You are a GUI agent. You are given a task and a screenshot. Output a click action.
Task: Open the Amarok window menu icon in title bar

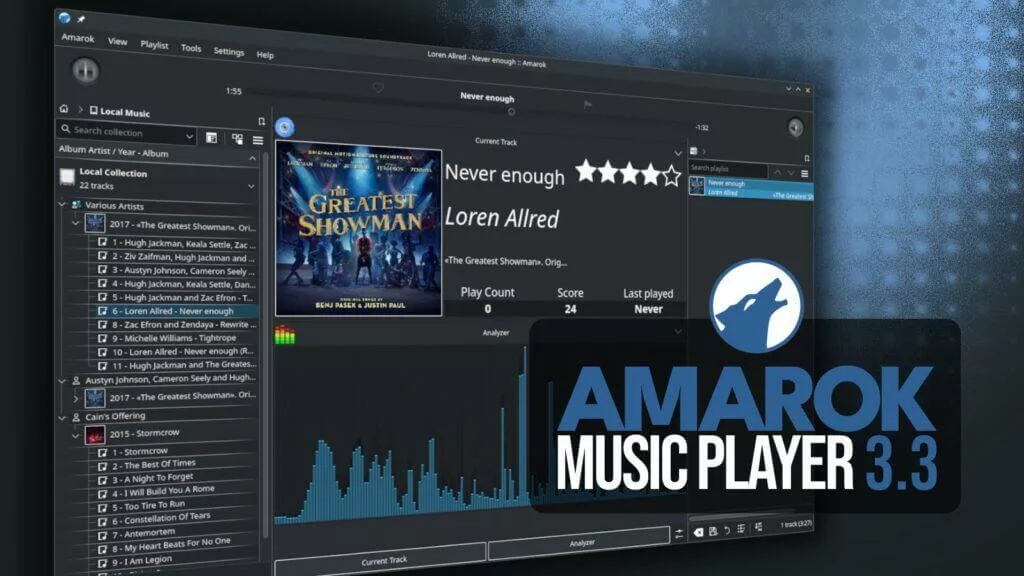point(64,18)
